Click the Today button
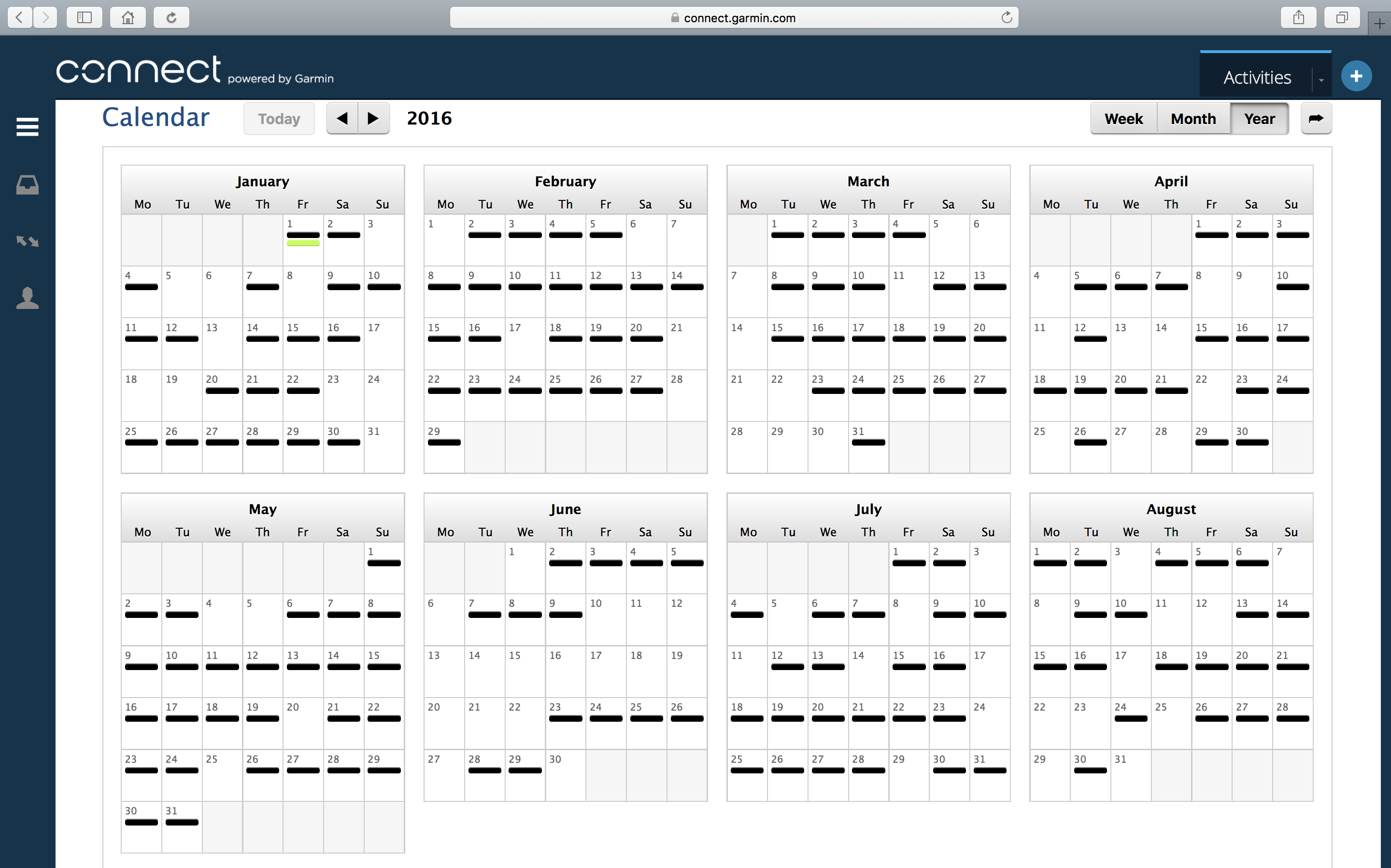Image resolution: width=1391 pixels, height=868 pixels. point(279,118)
